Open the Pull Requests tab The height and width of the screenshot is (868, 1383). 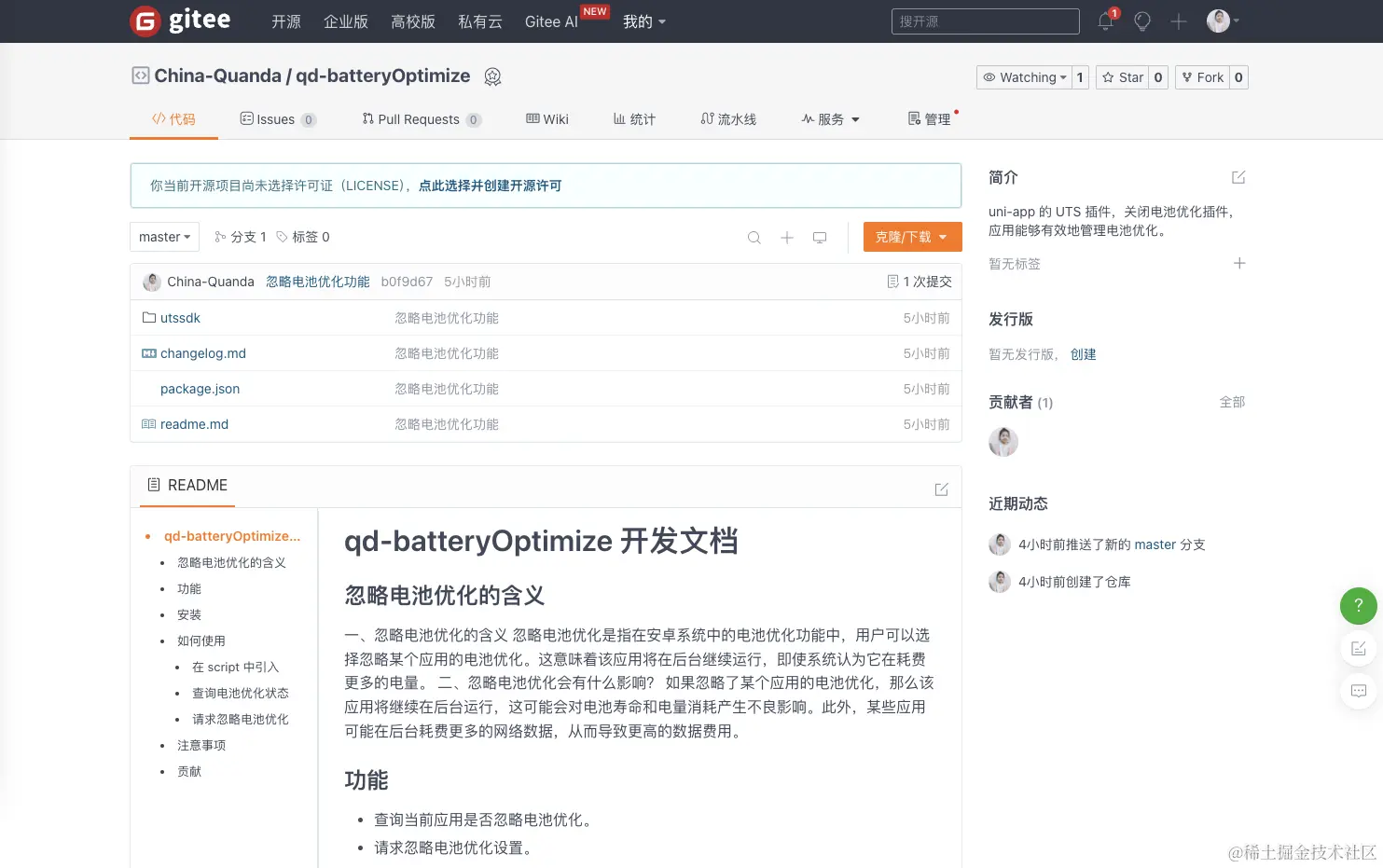pyautogui.click(x=422, y=119)
